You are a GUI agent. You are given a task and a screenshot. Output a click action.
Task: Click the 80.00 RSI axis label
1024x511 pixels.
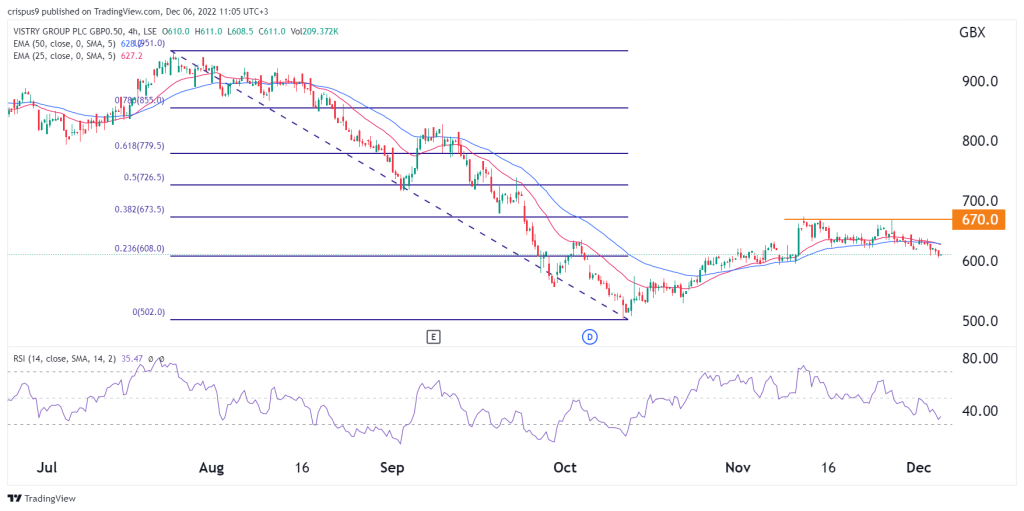coord(978,359)
